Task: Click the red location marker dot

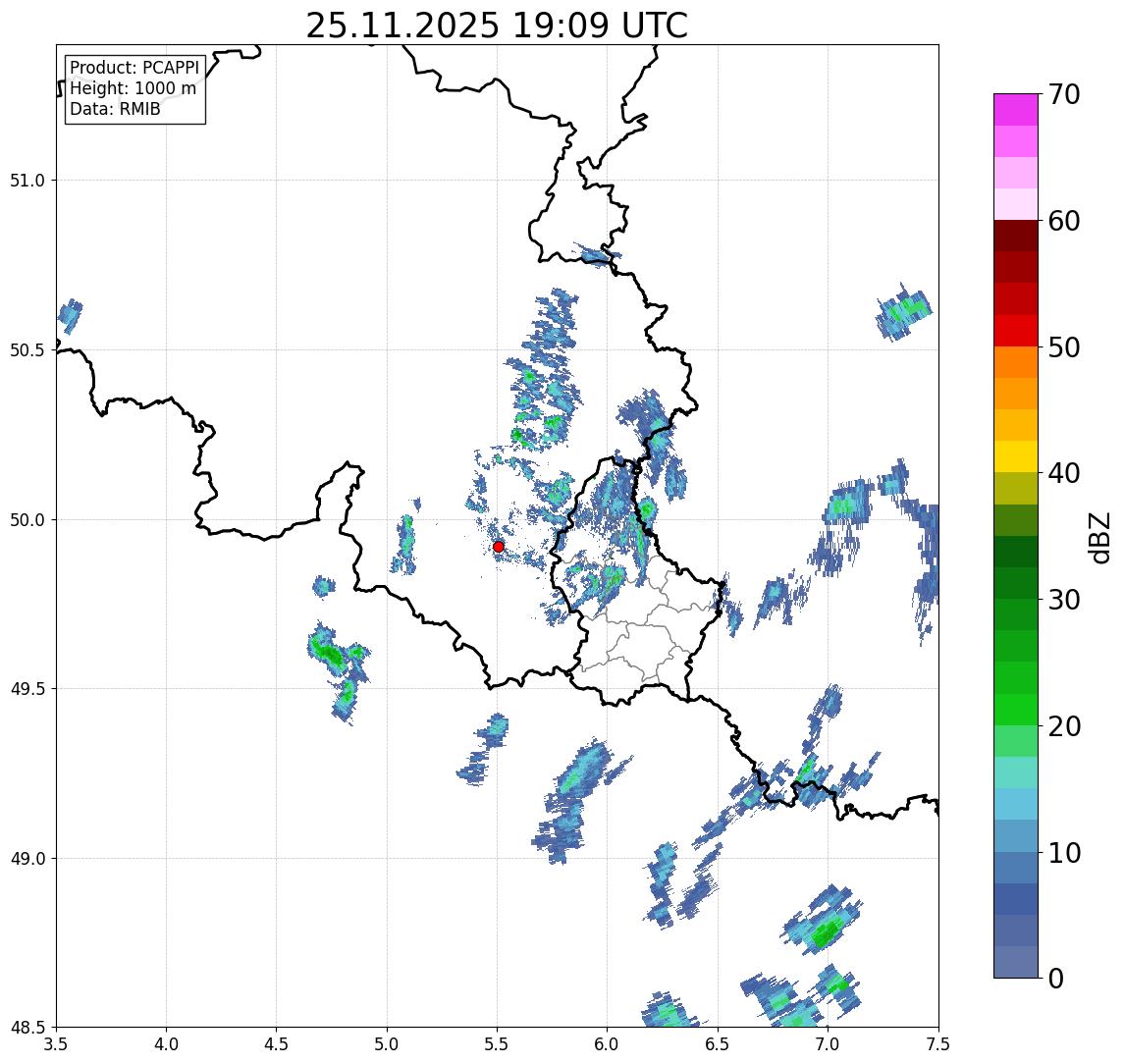Action: [x=499, y=547]
